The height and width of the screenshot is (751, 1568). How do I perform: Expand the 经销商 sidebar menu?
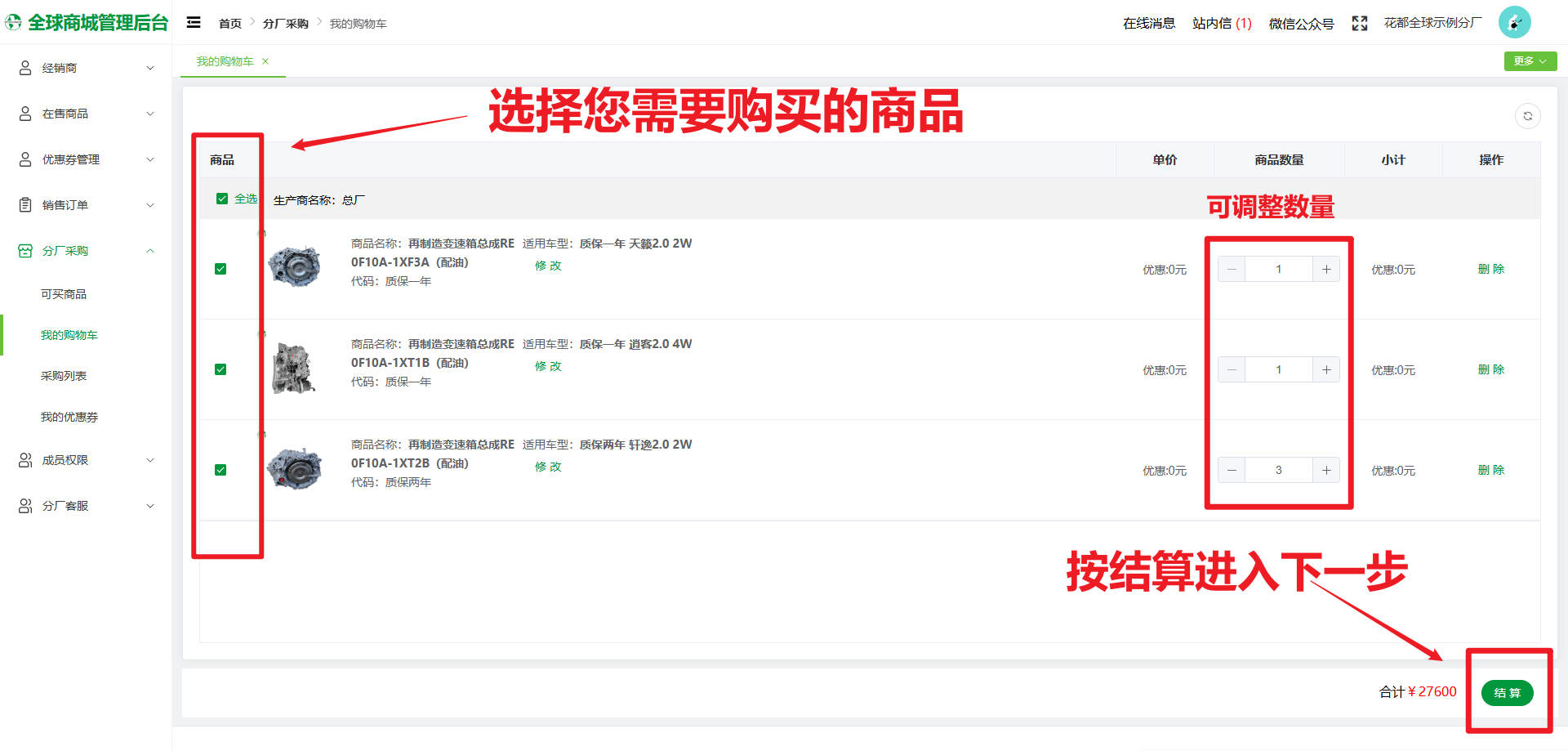[x=86, y=68]
